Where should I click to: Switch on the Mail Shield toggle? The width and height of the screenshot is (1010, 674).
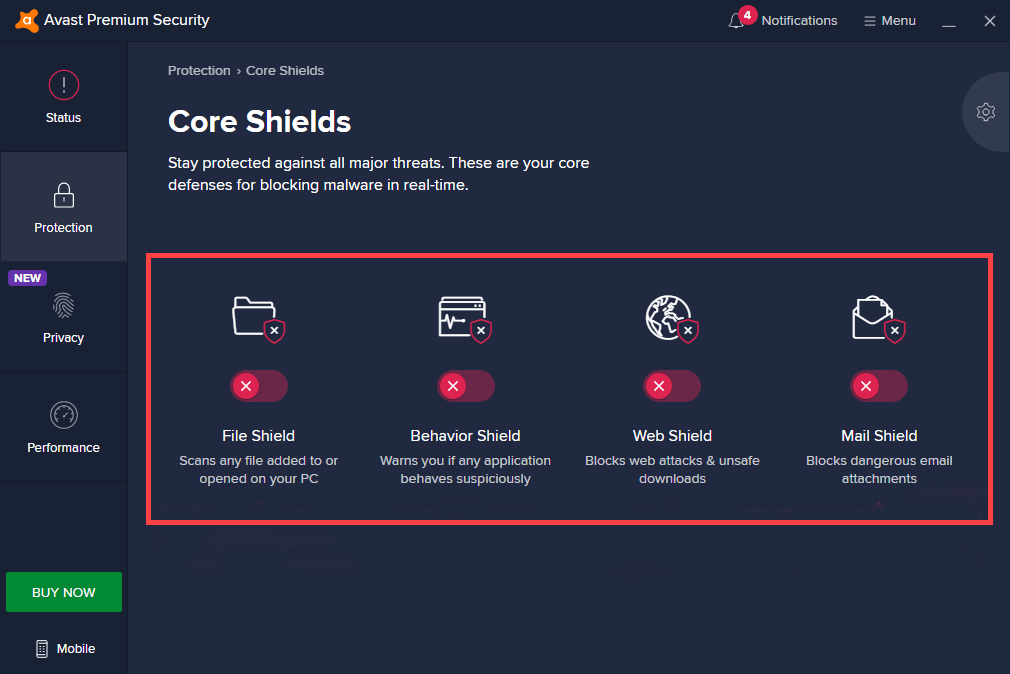point(879,386)
